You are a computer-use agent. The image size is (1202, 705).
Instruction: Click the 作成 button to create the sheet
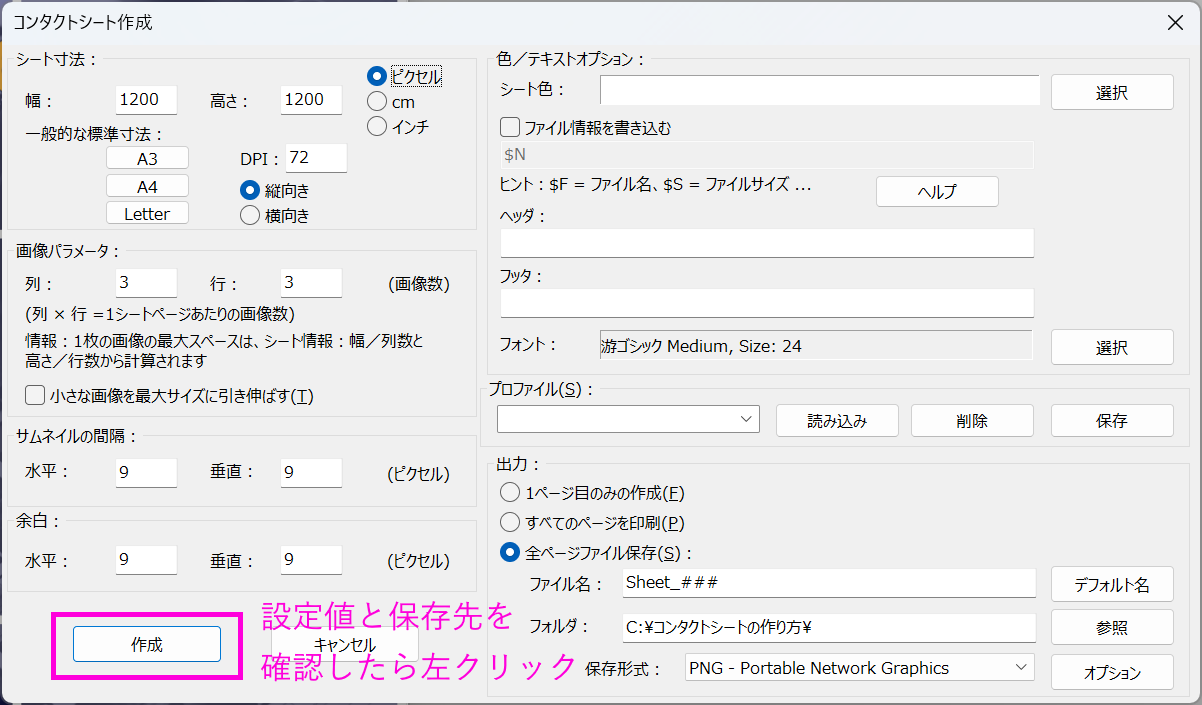147,645
